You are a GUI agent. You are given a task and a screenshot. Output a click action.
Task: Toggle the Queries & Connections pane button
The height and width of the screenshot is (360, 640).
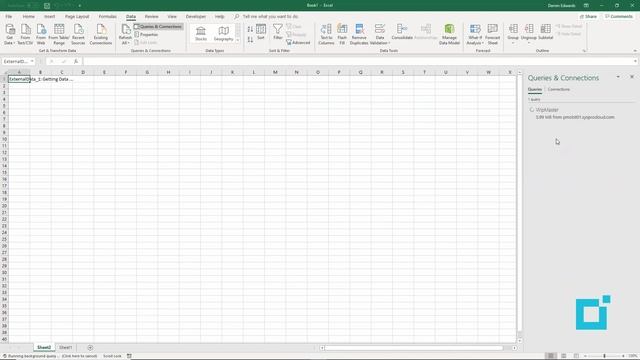point(158,27)
